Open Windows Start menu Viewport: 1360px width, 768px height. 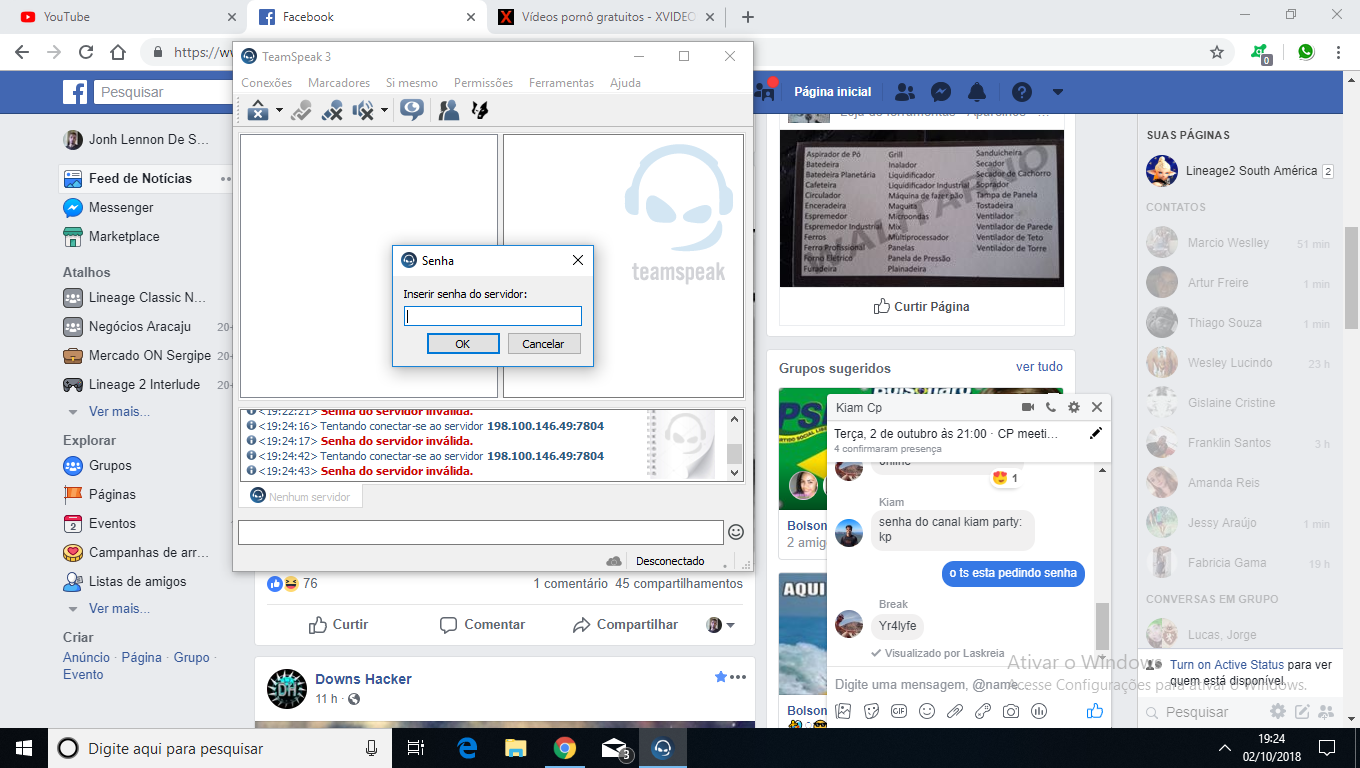click(x=24, y=748)
